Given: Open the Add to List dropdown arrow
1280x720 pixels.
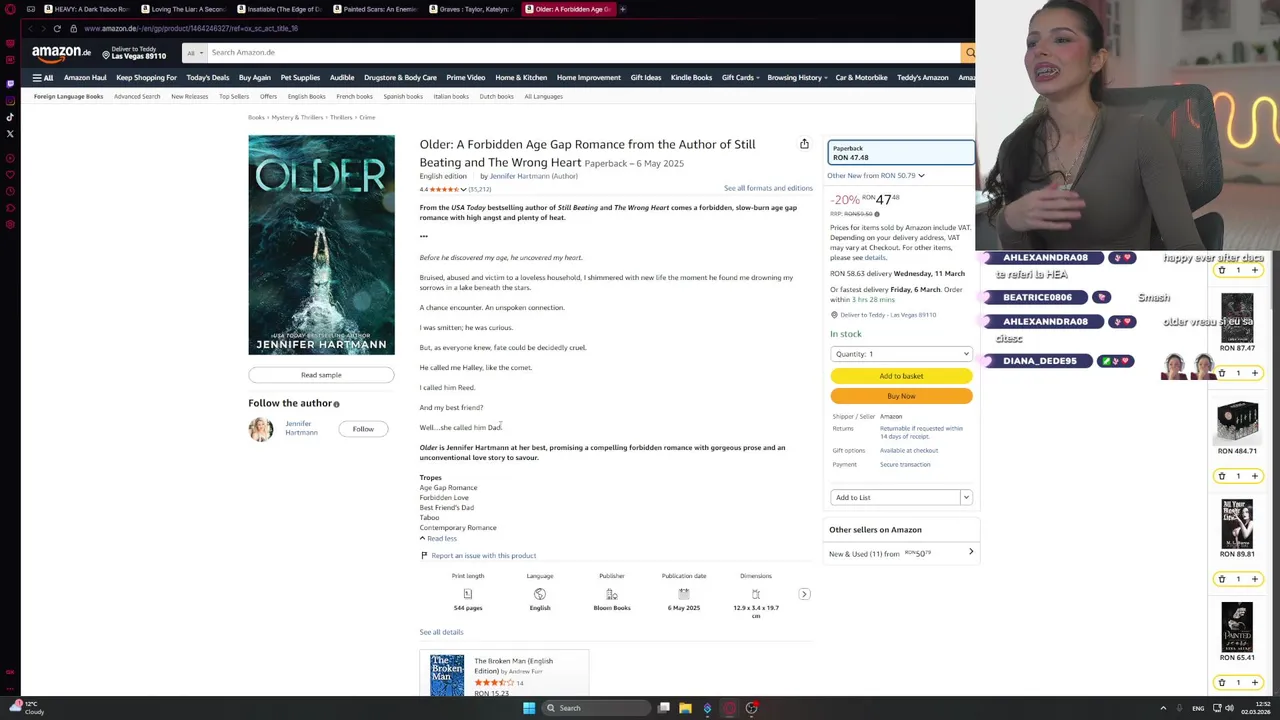Looking at the screenshot, I should (966, 497).
